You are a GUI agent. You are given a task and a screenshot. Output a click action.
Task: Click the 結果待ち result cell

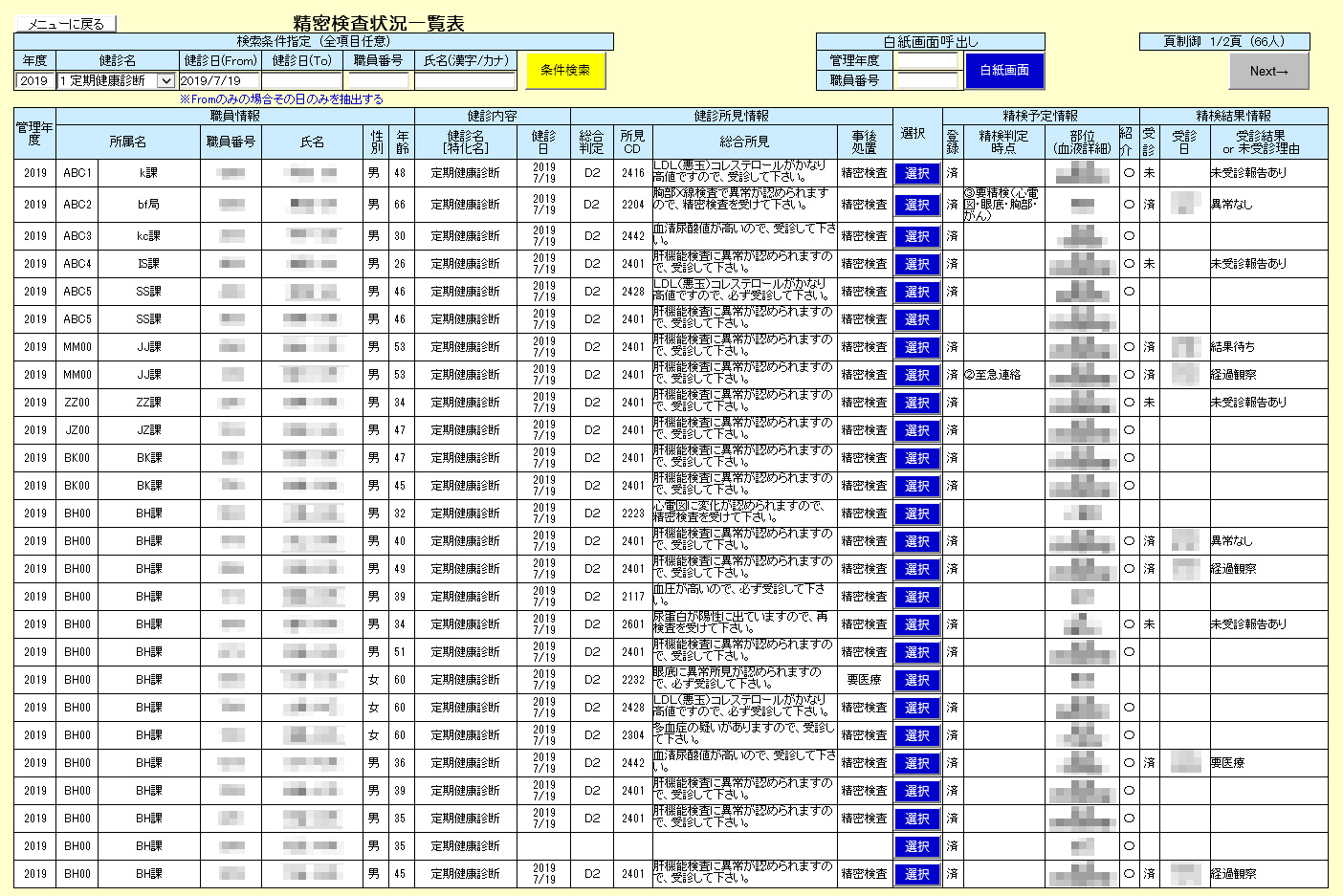click(x=1268, y=347)
